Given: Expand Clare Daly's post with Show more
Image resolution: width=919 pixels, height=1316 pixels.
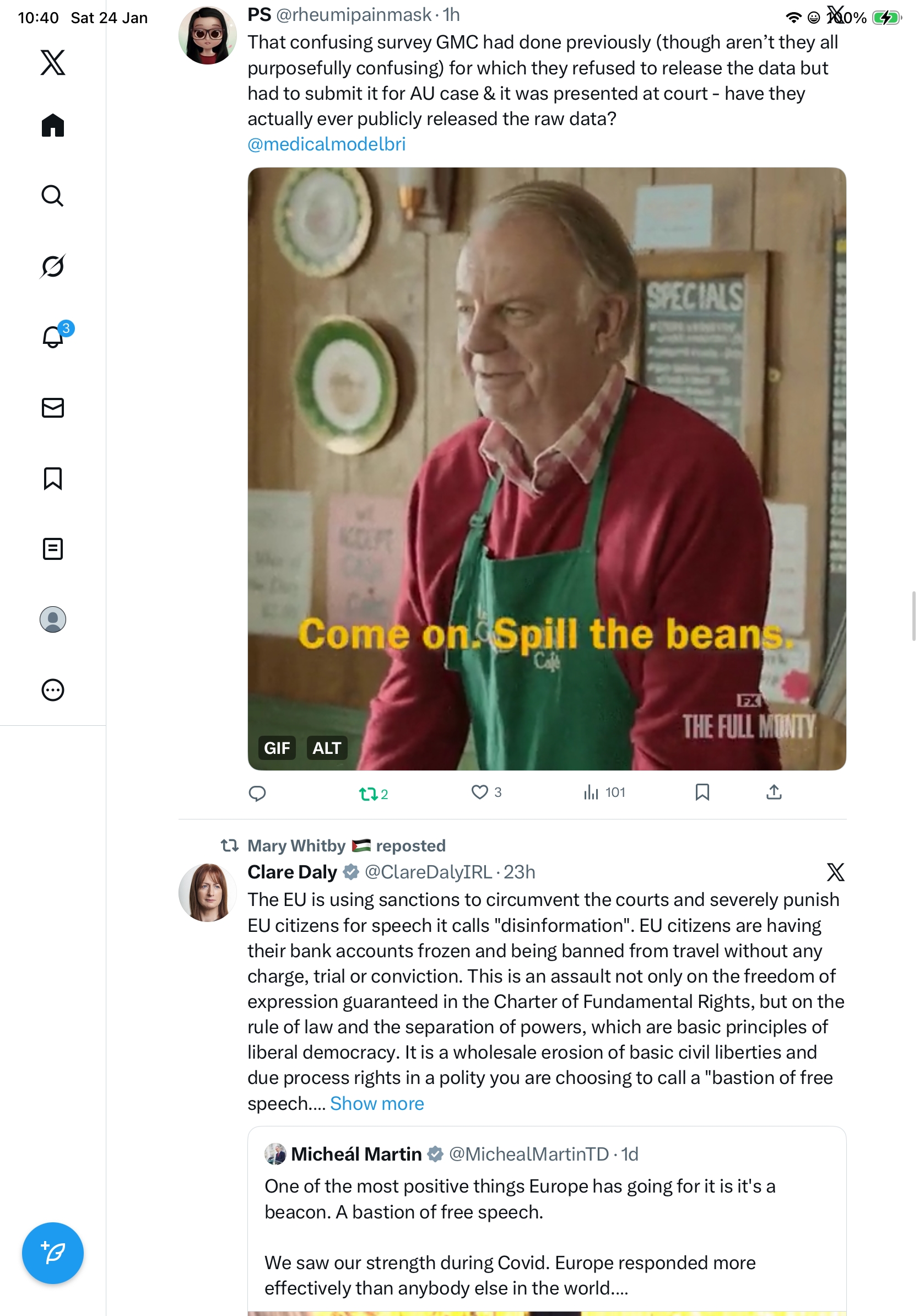Looking at the screenshot, I should (376, 1103).
